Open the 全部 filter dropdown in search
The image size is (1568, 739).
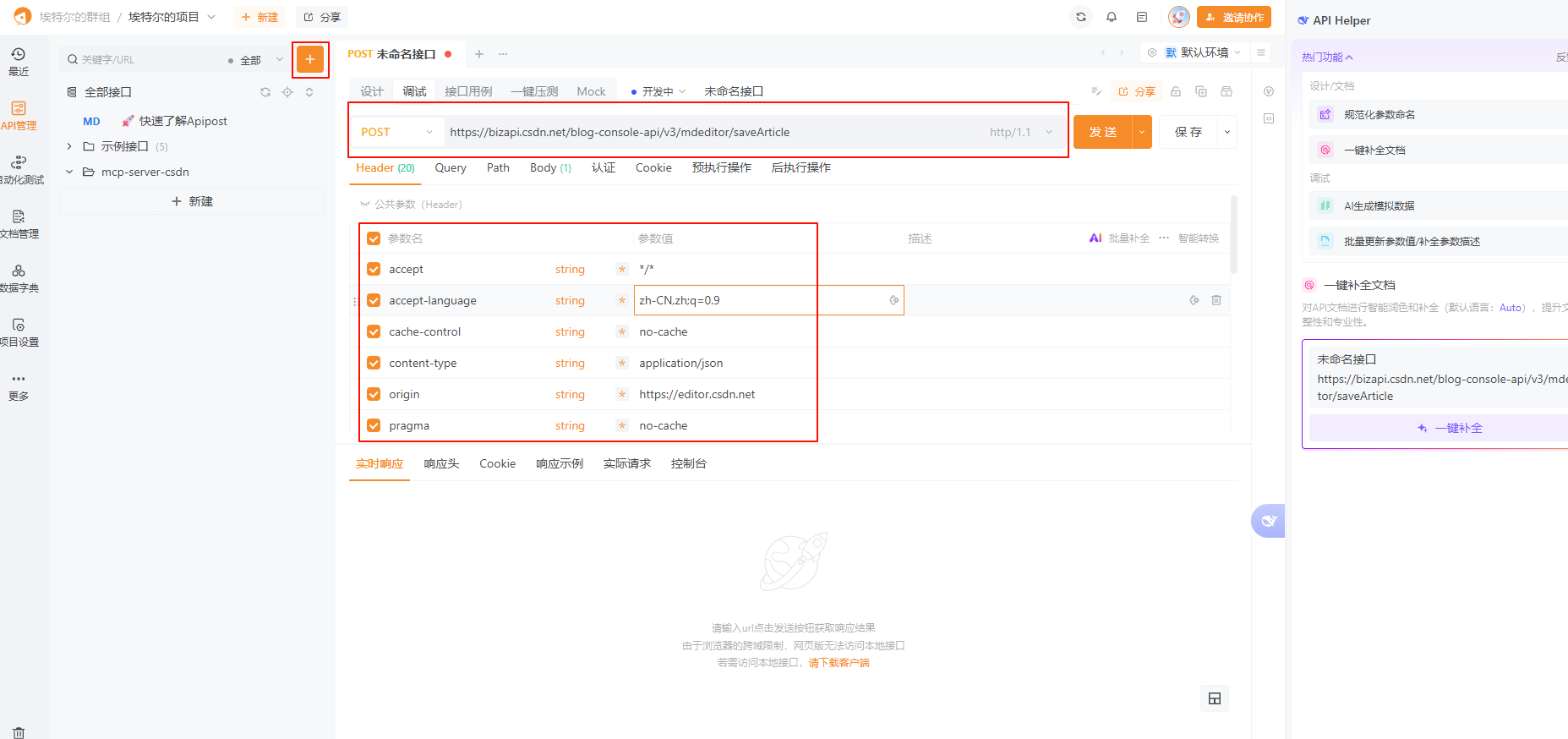256,60
